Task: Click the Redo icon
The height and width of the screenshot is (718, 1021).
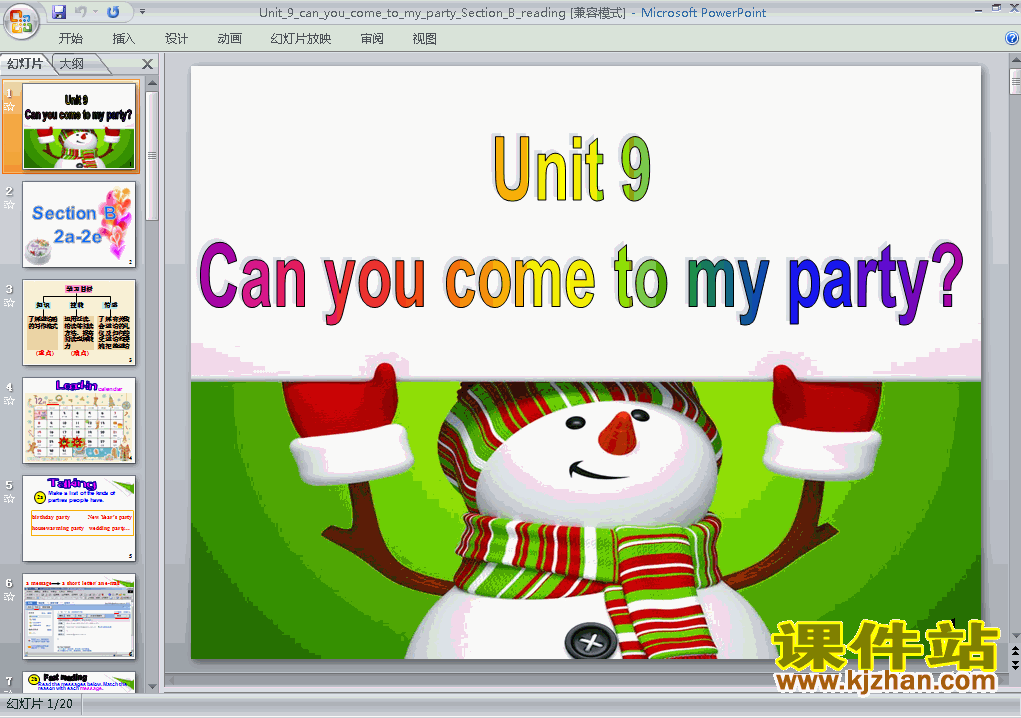Action: click(113, 12)
